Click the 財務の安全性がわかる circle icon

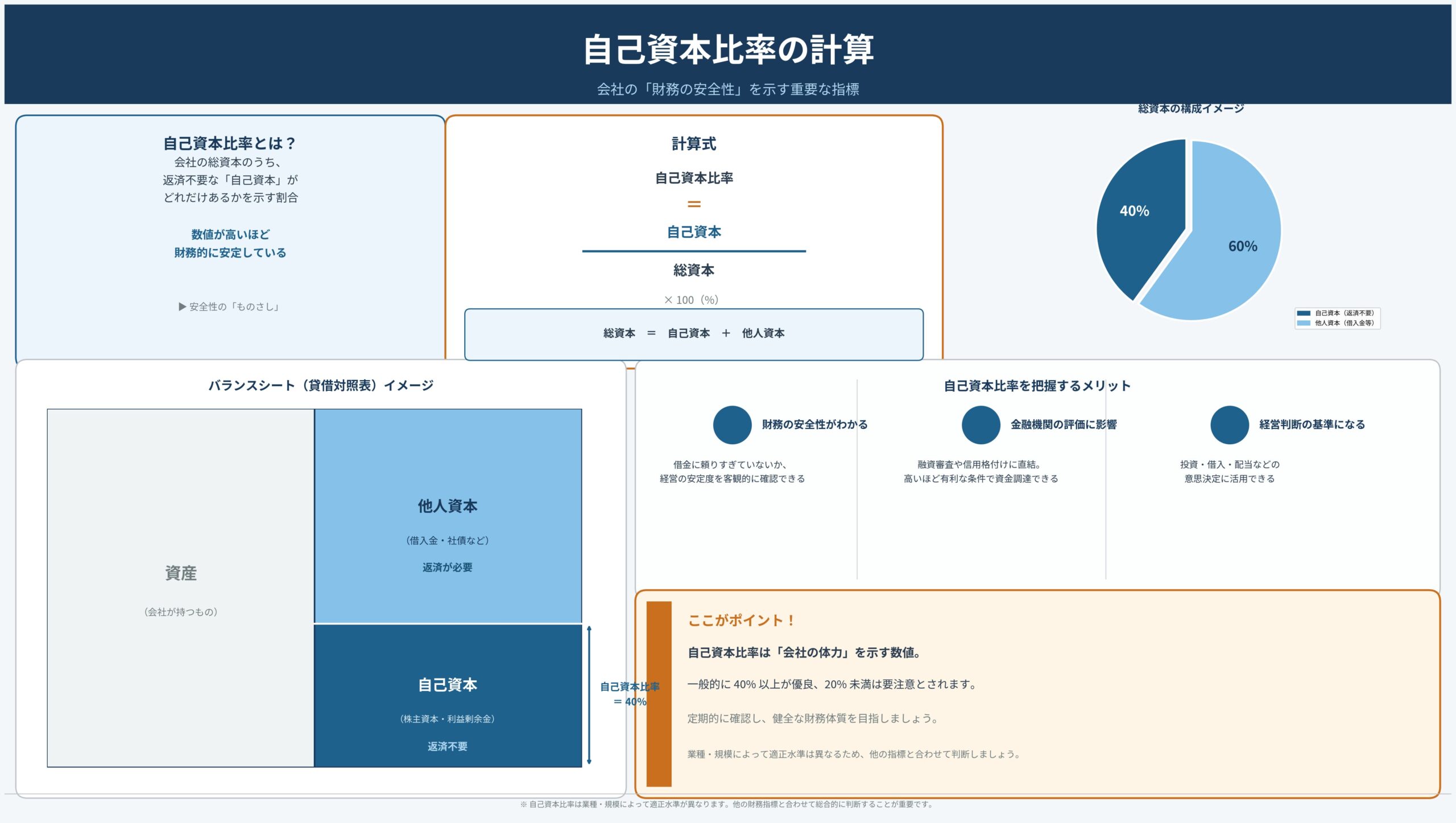(x=731, y=424)
